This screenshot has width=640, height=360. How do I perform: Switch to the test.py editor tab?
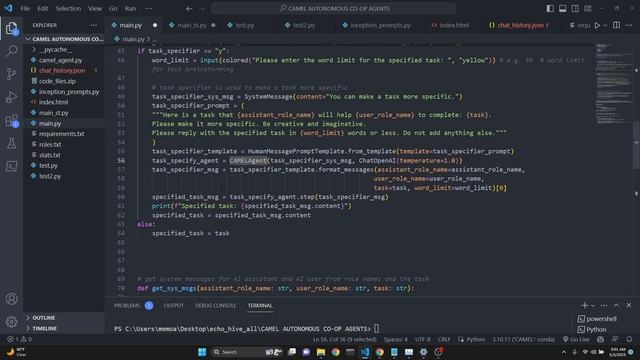point(244,25)
